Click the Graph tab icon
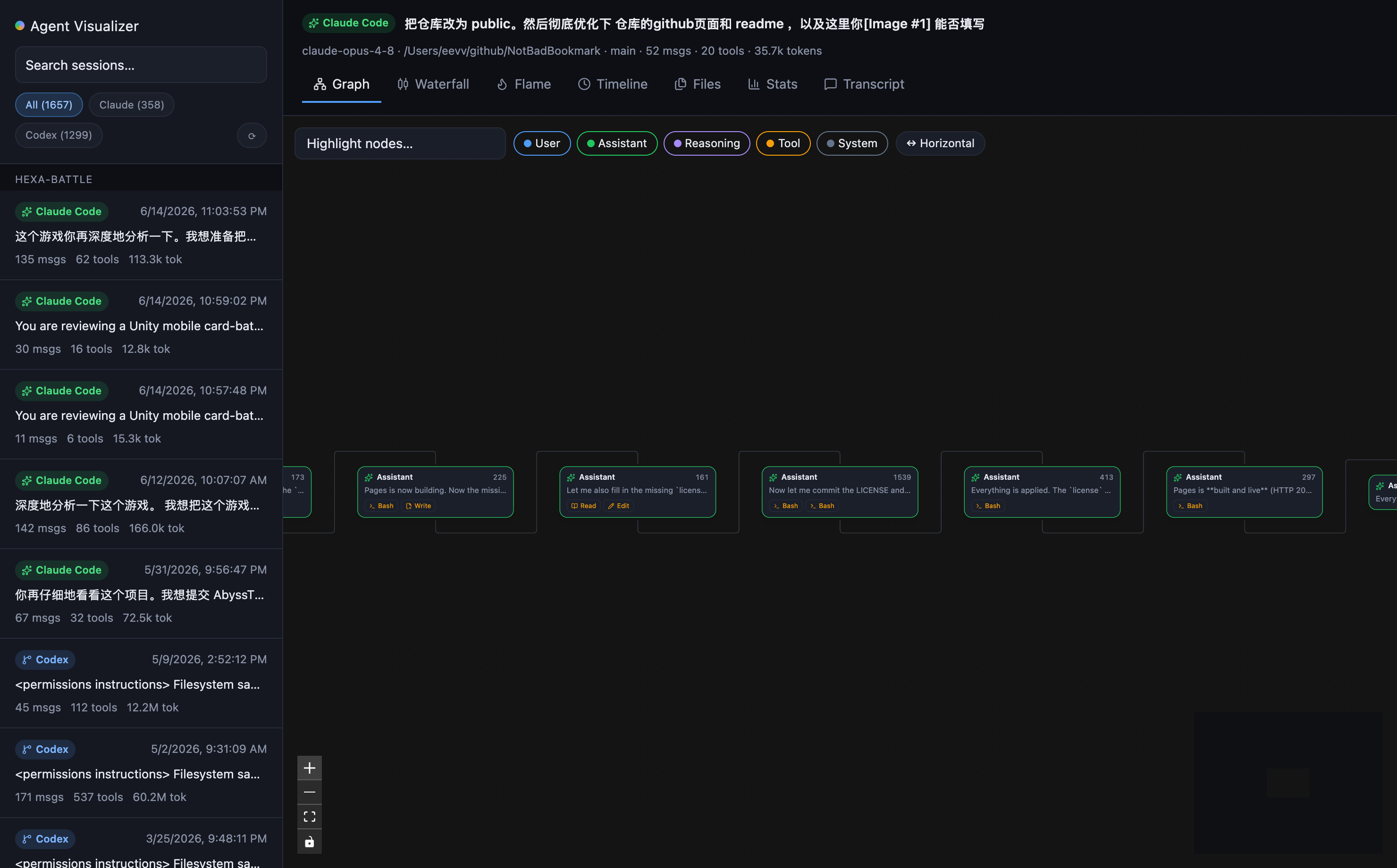The height and width of the screenshot is (868, 1397). (x=320, y=84)
